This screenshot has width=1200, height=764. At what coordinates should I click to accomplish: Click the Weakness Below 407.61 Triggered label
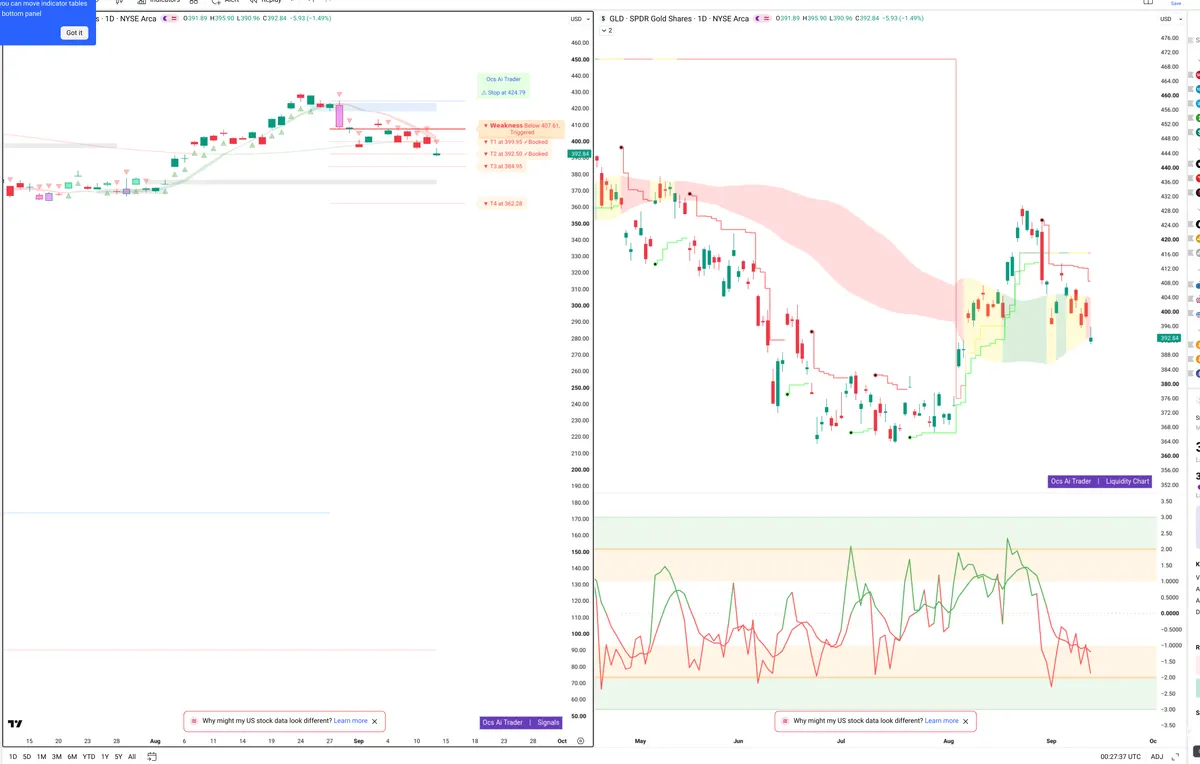(x=522, y=128)
